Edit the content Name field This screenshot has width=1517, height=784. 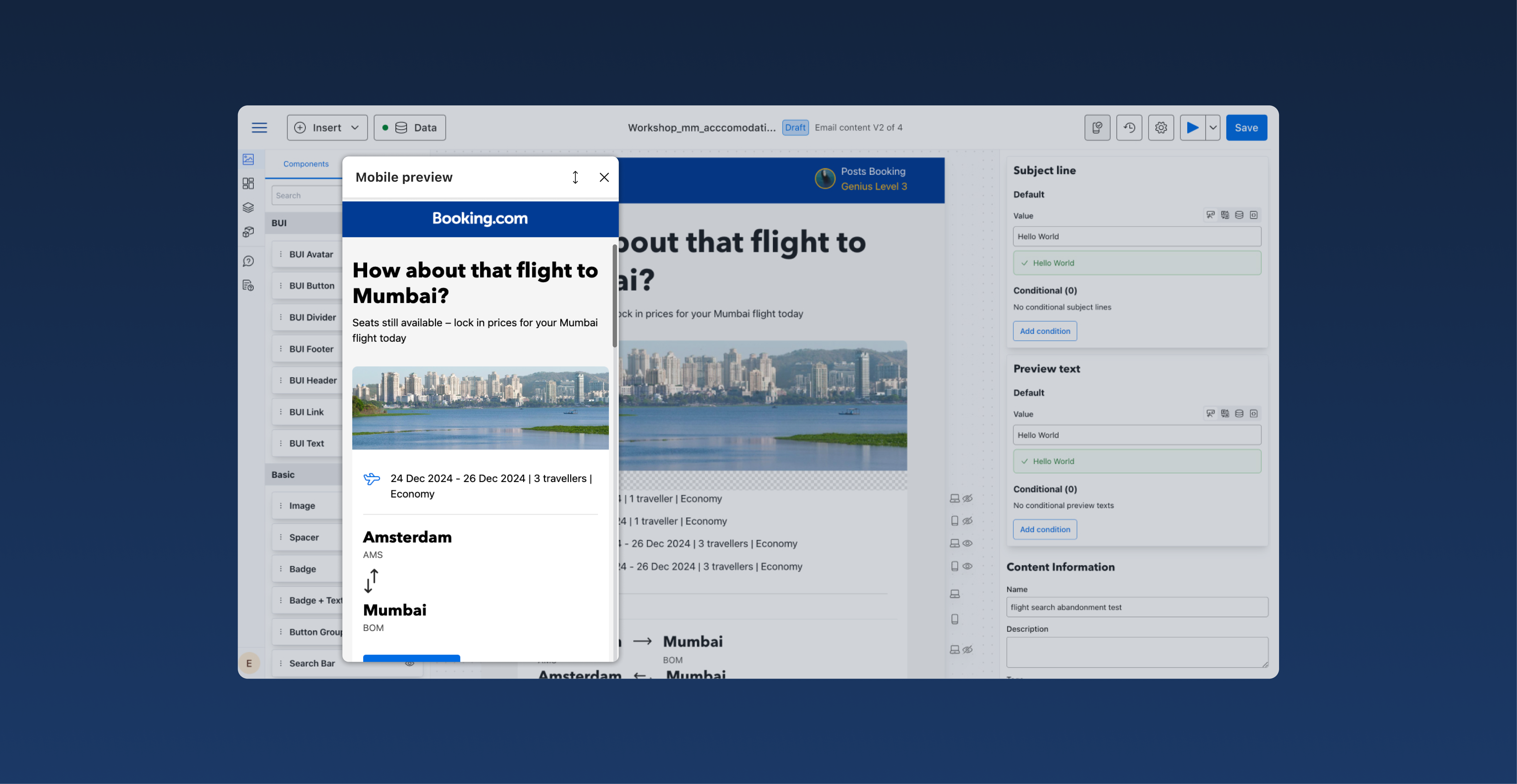pos(1137,607)
